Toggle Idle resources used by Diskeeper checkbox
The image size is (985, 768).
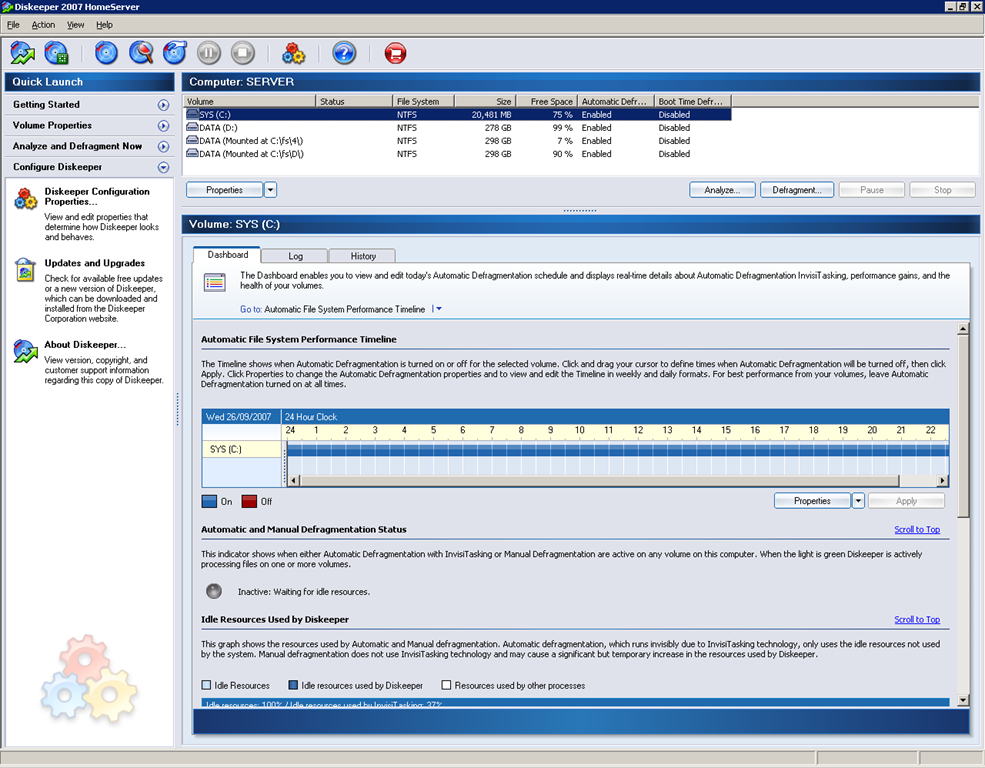(293, 685)
